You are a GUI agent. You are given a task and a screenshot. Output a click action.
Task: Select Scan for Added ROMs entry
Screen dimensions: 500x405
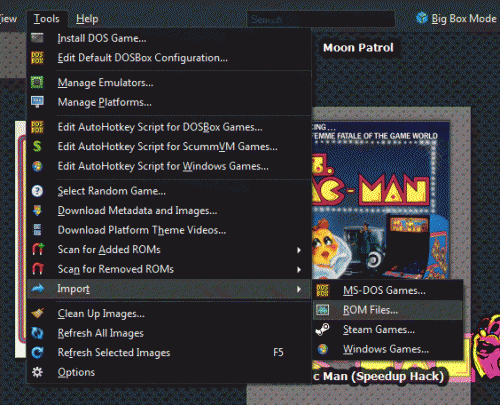coord(169,249)
